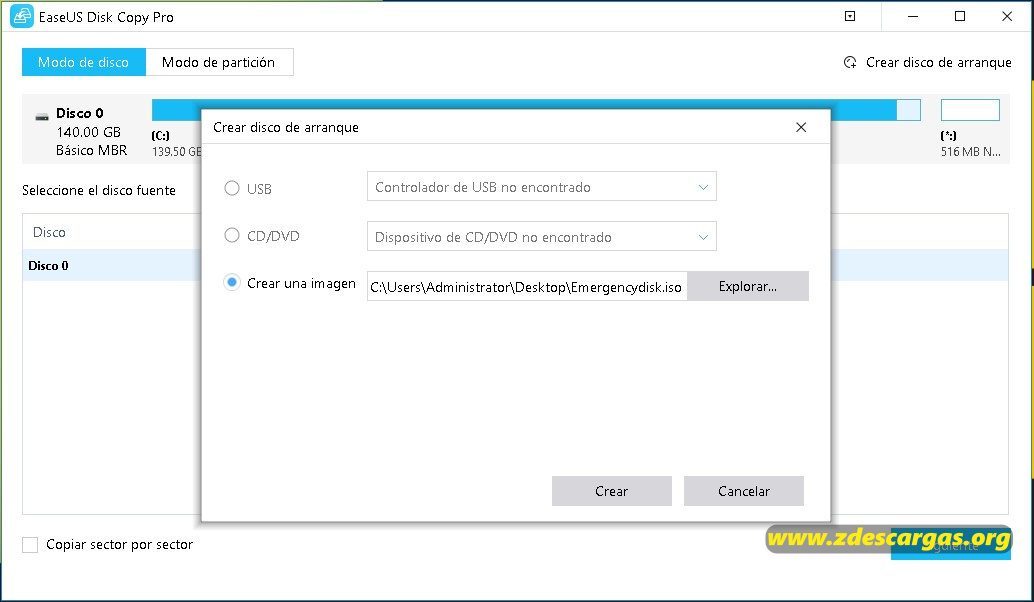Select the CD/DVD radio option
This screenshot has height=602, width=1034.
coord(232,235)
